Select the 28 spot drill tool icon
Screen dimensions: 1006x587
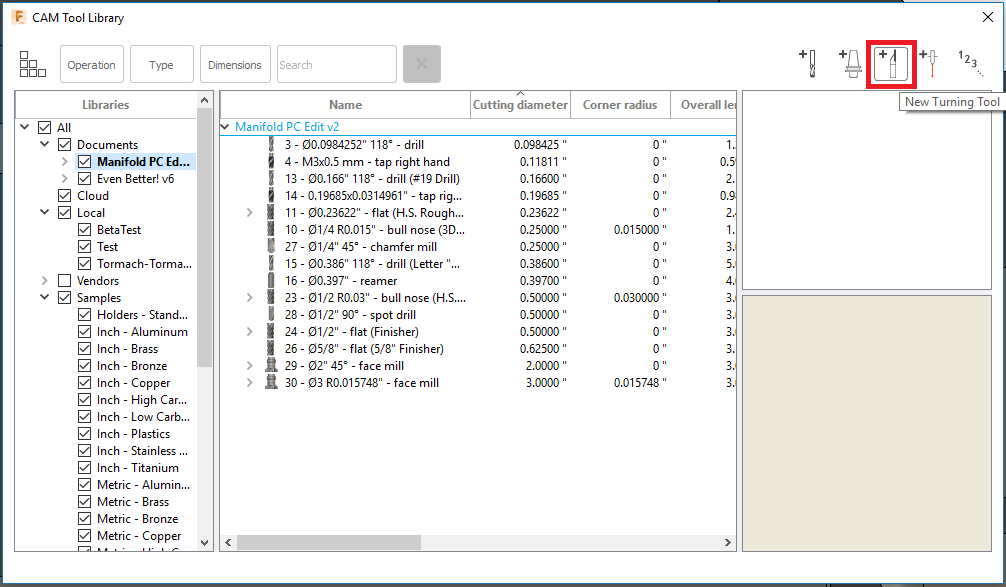(271, 315)
